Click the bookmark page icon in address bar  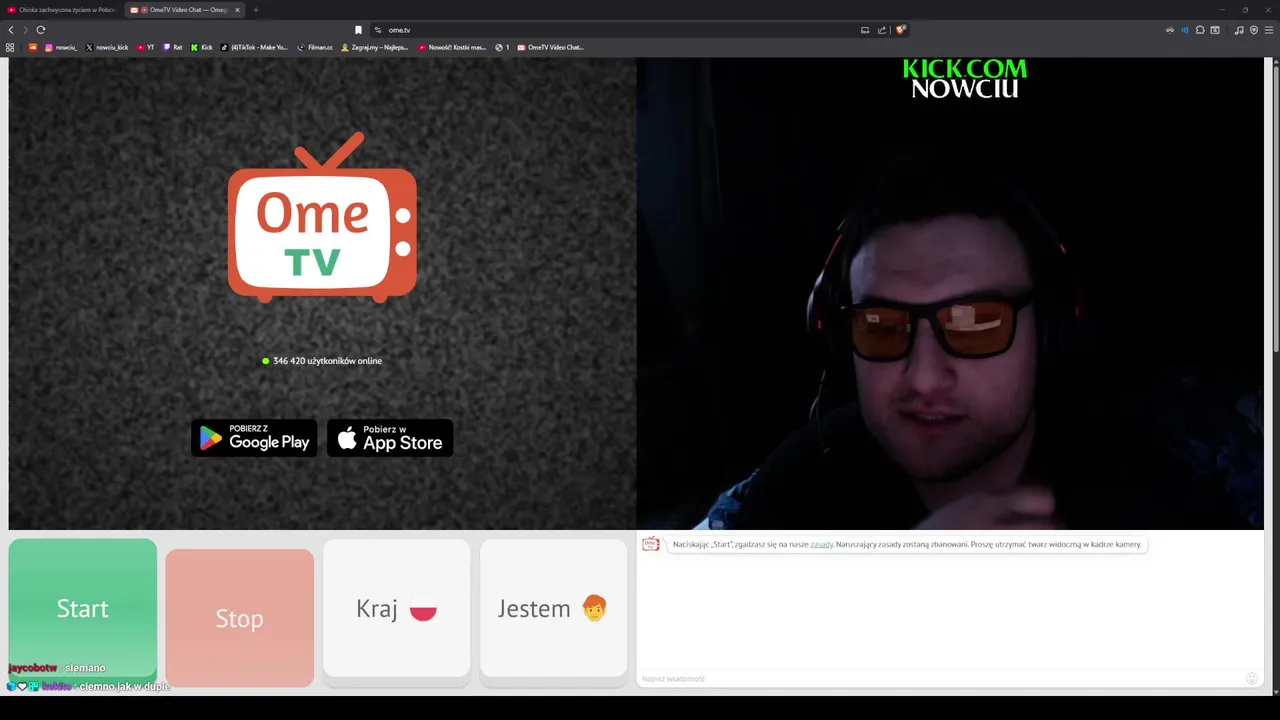[x=358, y=30]
